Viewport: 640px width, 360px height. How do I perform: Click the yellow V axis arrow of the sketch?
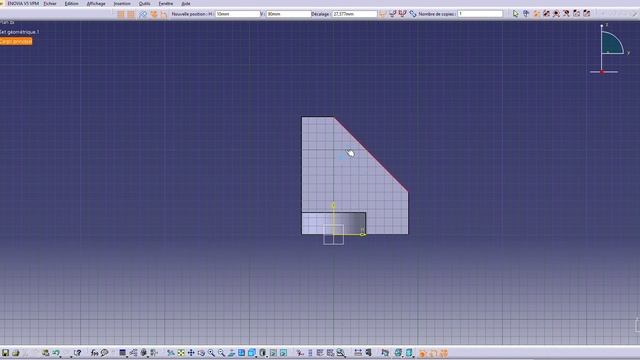coord(333,205)
